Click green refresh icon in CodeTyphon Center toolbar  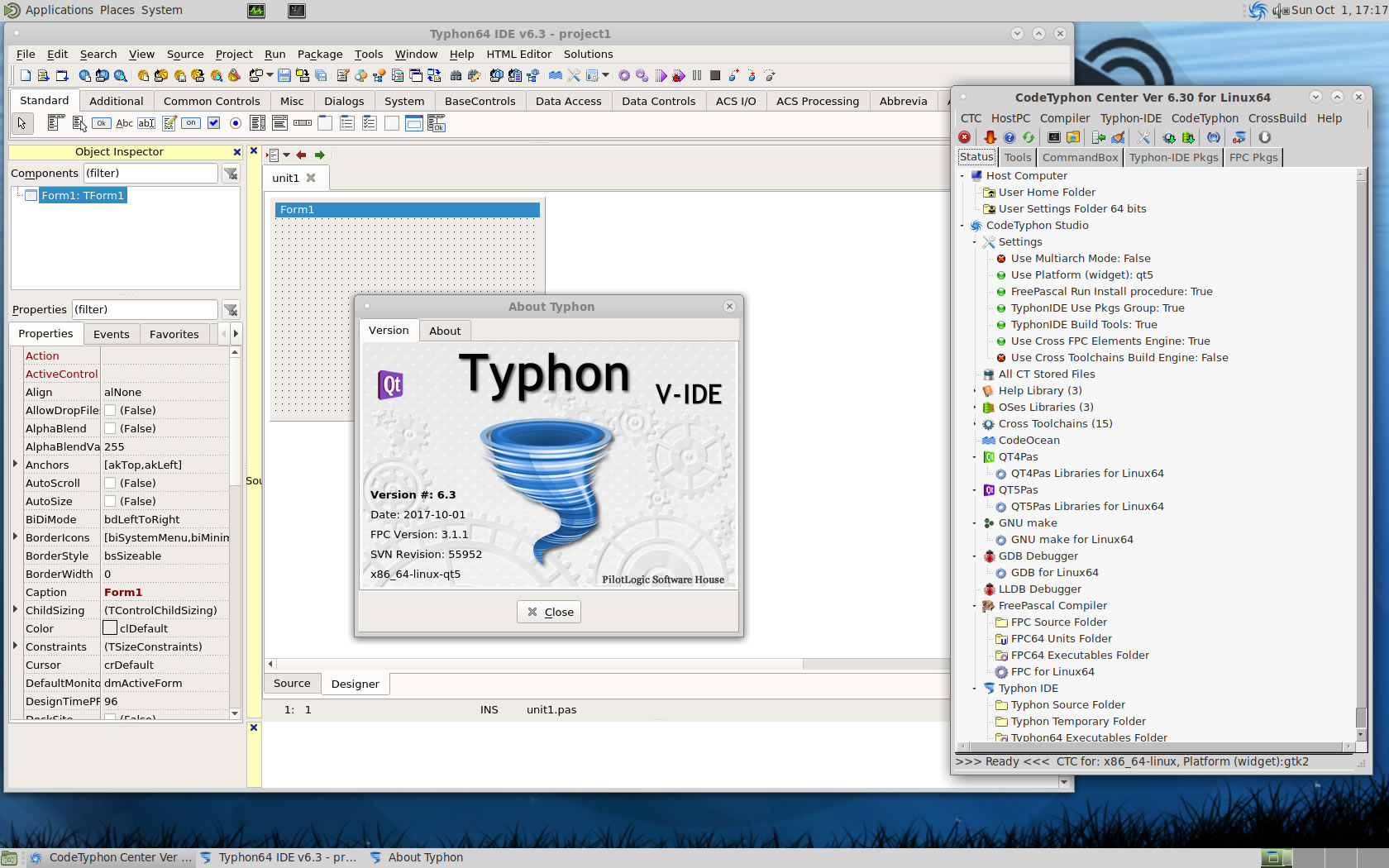[x=1029, y=137]
